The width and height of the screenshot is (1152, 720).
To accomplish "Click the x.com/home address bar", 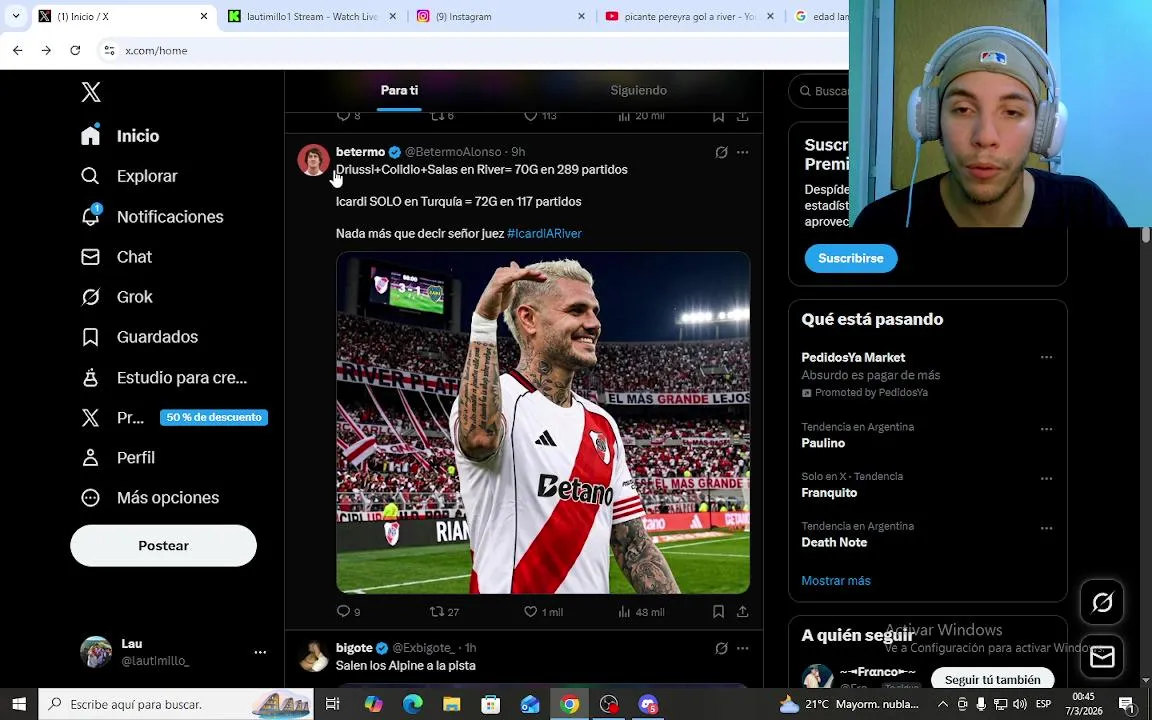I will click(156, 51).
